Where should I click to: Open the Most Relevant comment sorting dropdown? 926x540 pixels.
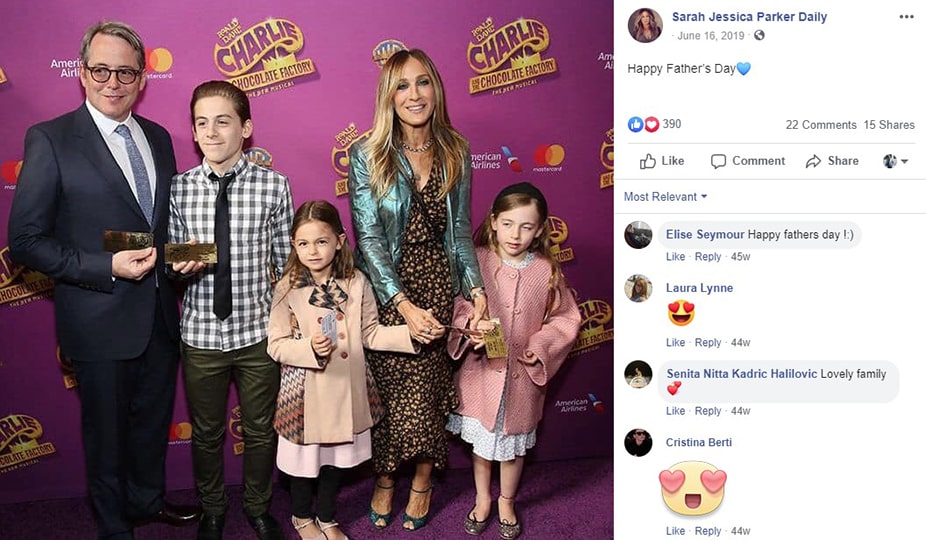(x=666, y=197)
